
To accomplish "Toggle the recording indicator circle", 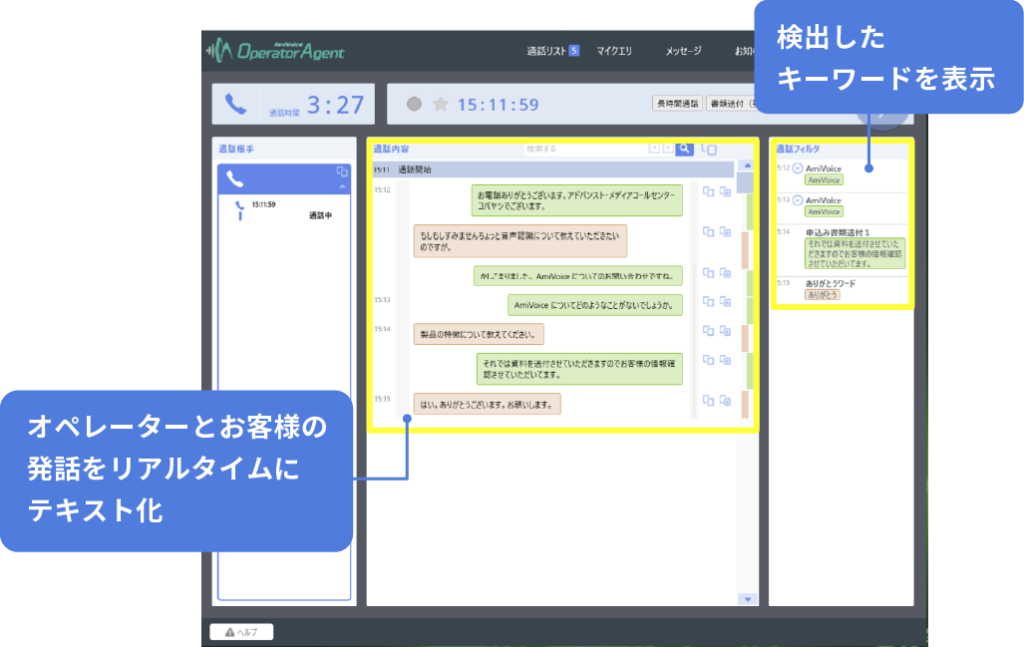I will point(414,102).
